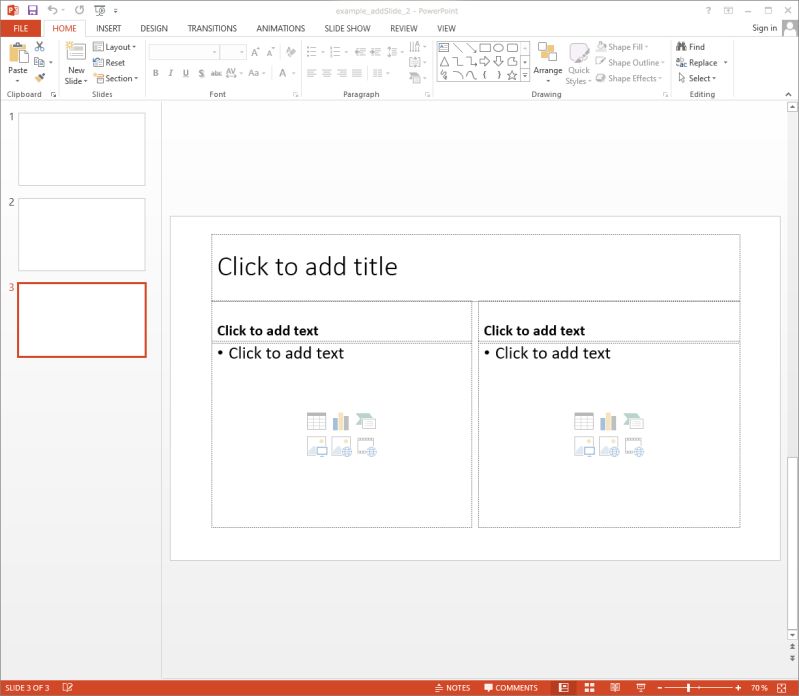Image resolution: width=799 pixels, height=696 pixels.
Task: Click the Format Painter brush icon
Action: (40, 78)
